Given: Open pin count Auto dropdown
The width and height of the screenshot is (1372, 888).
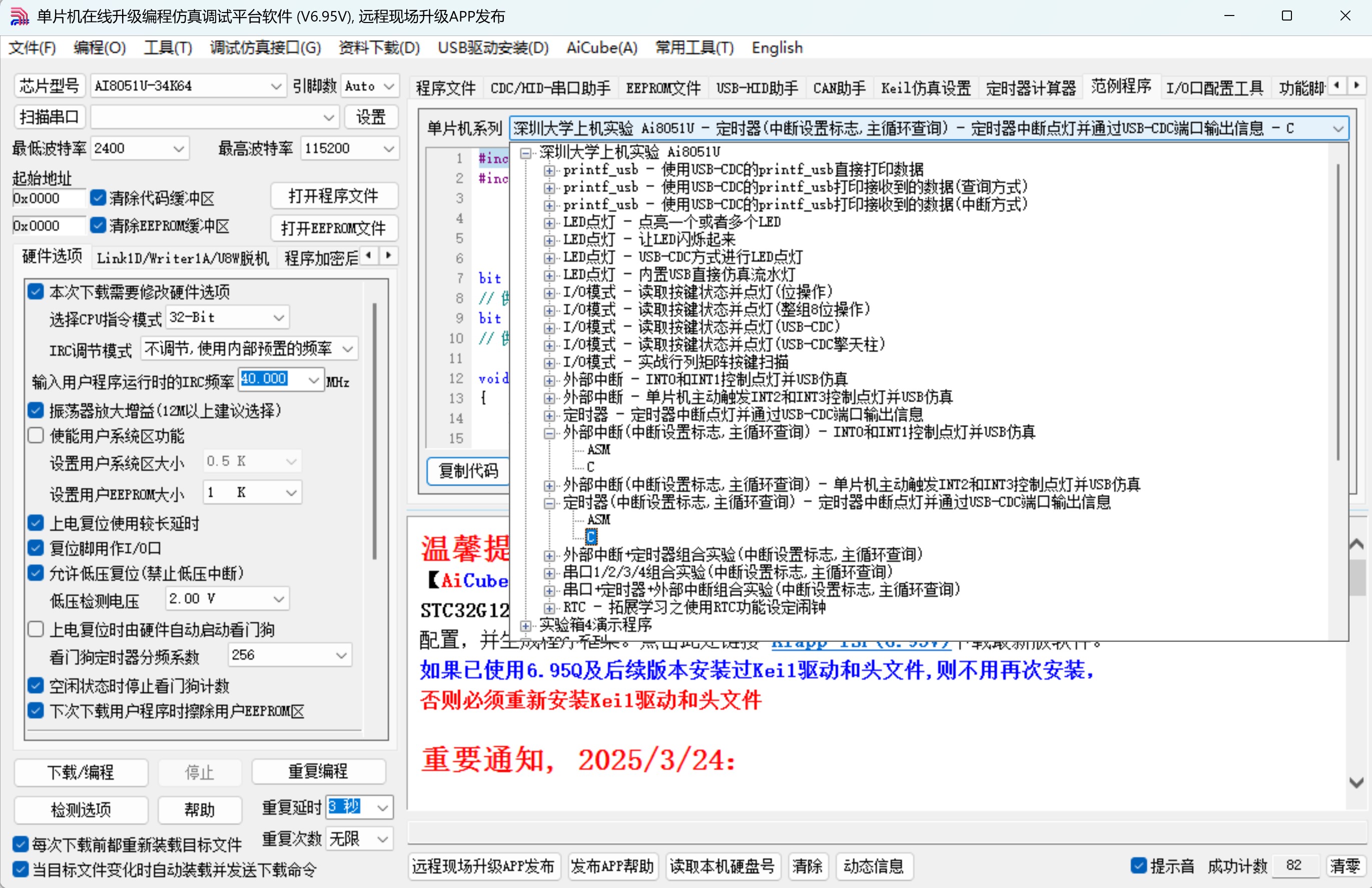Looking at the screenshot, I should tap(369, 86).
